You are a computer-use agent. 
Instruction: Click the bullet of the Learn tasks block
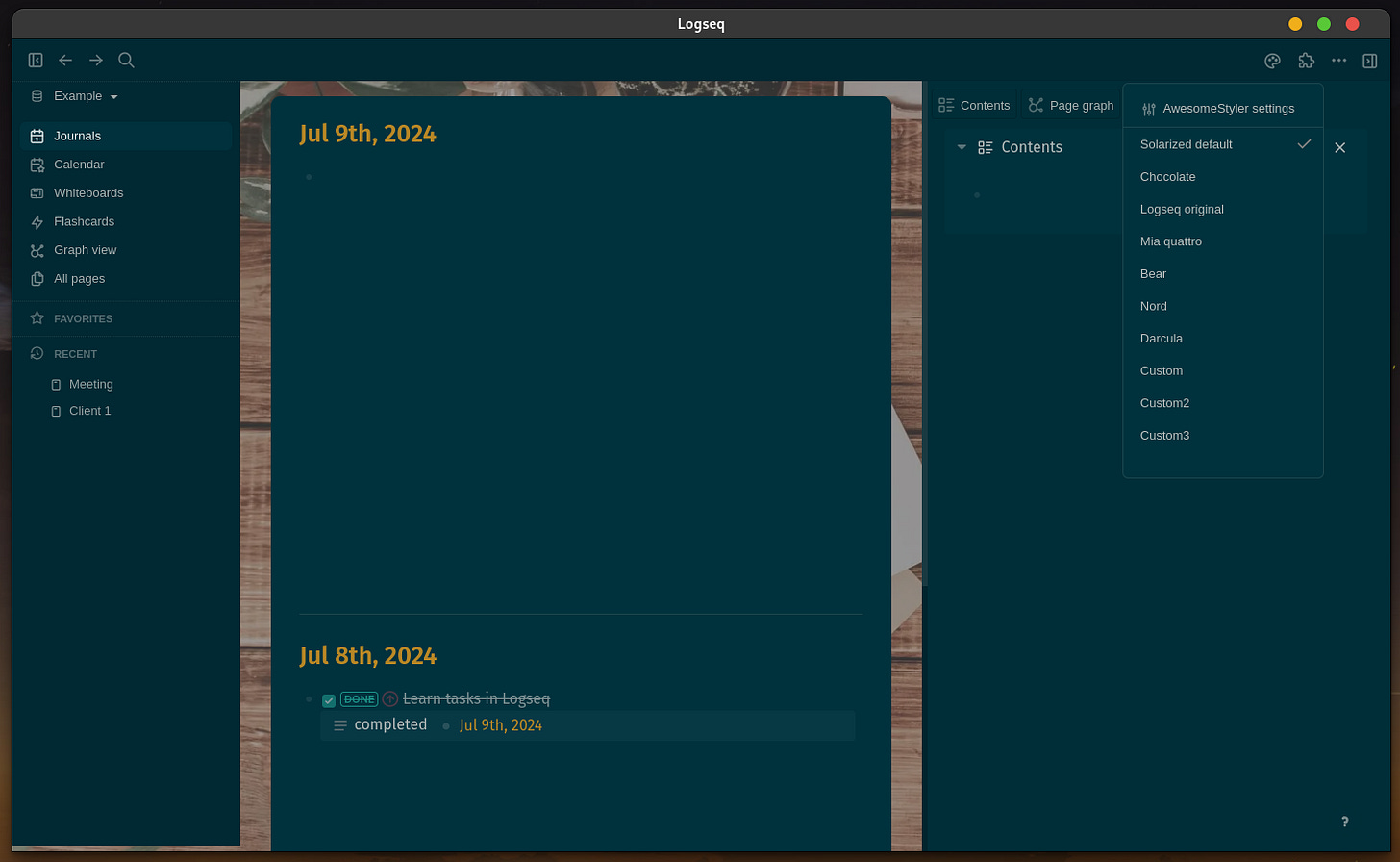coord(309,699)
